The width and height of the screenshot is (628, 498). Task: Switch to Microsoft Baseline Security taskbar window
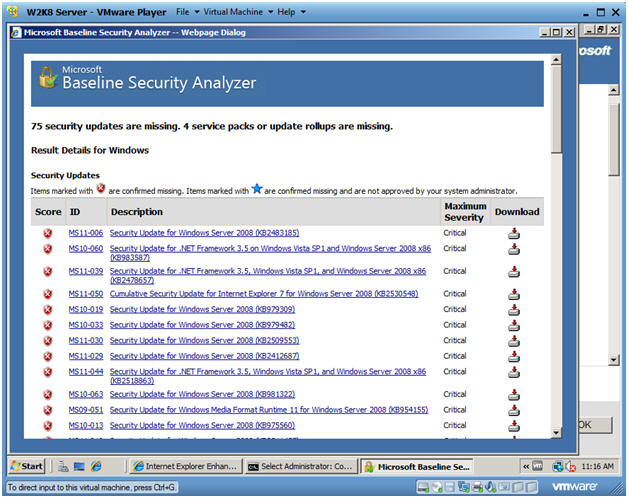417,467
